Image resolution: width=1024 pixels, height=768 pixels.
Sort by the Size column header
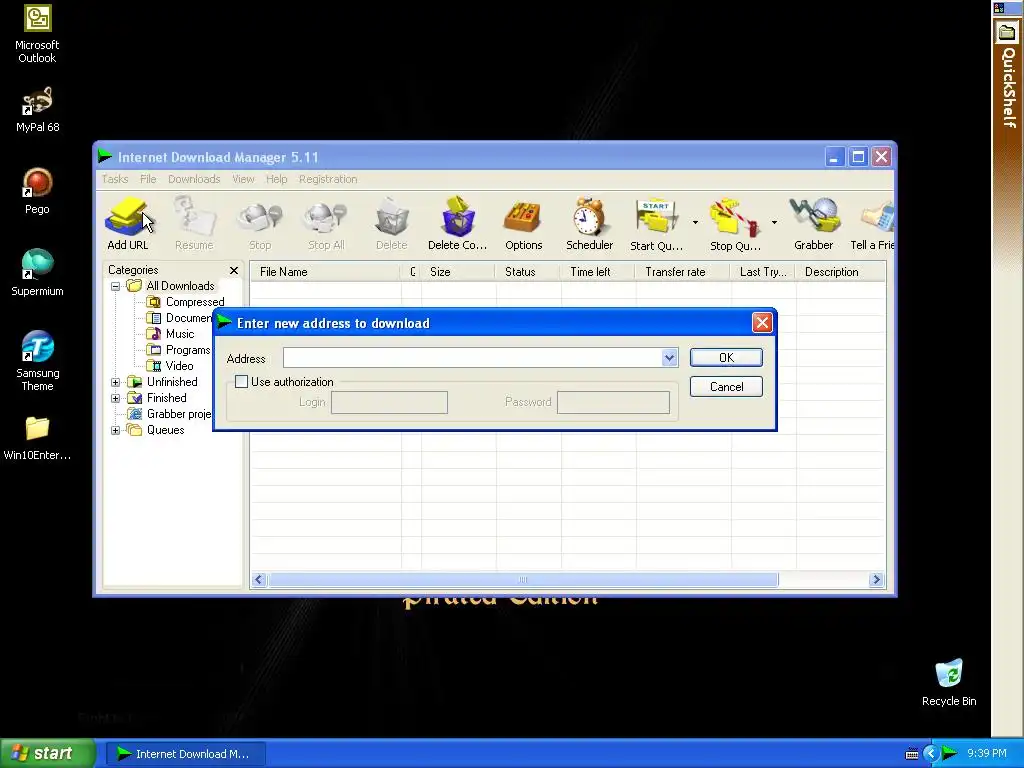(457, 272)
